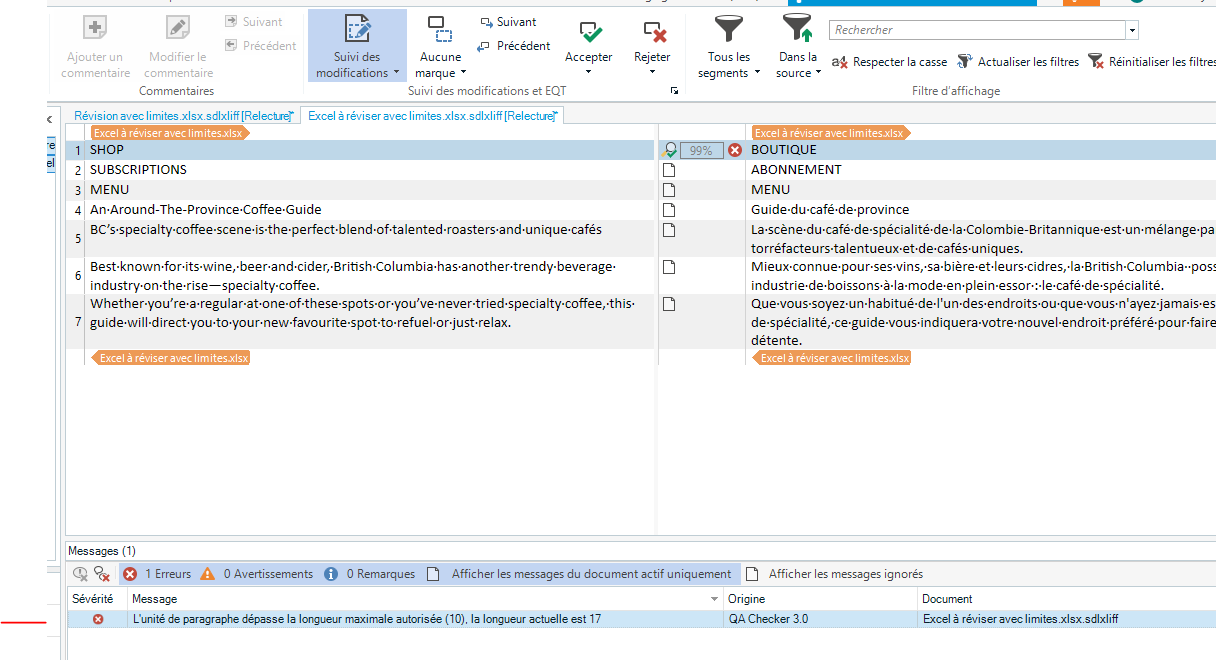The height and width of the screenshot is (660, 1216).
Task: Click status icon for Mieux connue row
Action: [x=670, y=267]
